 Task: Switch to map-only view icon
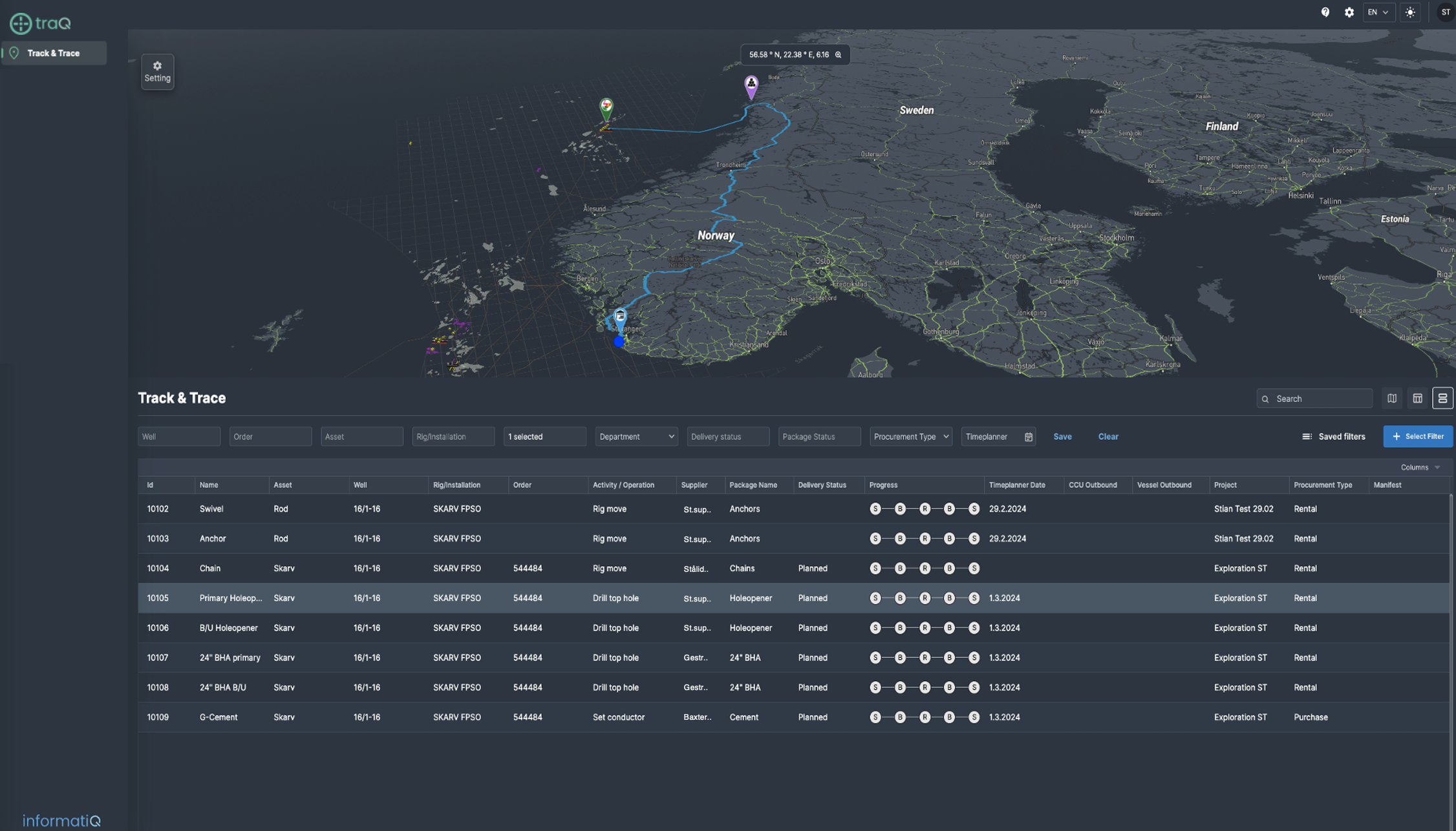[x=1392, y=399]
